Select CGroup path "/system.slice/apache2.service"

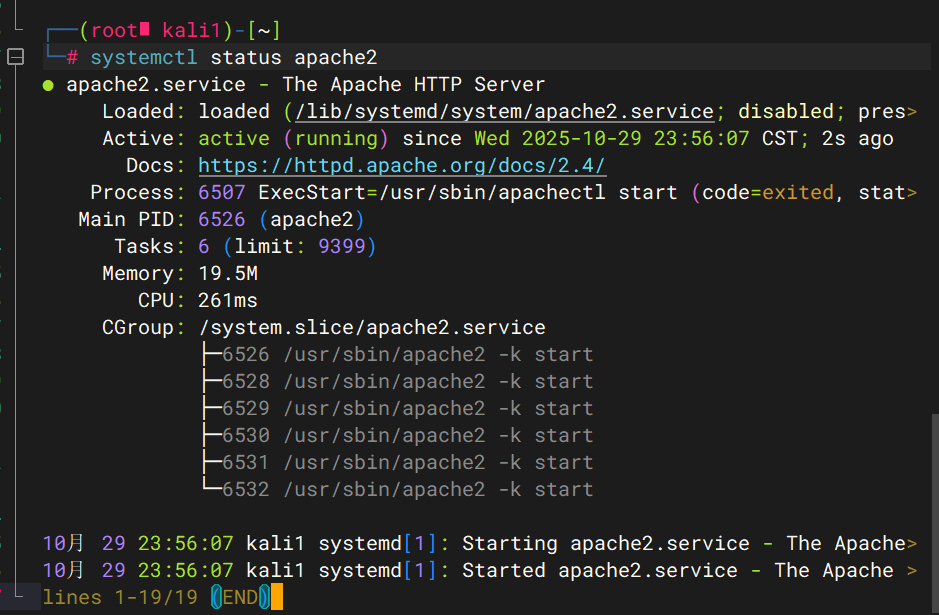tap(372, 327)
